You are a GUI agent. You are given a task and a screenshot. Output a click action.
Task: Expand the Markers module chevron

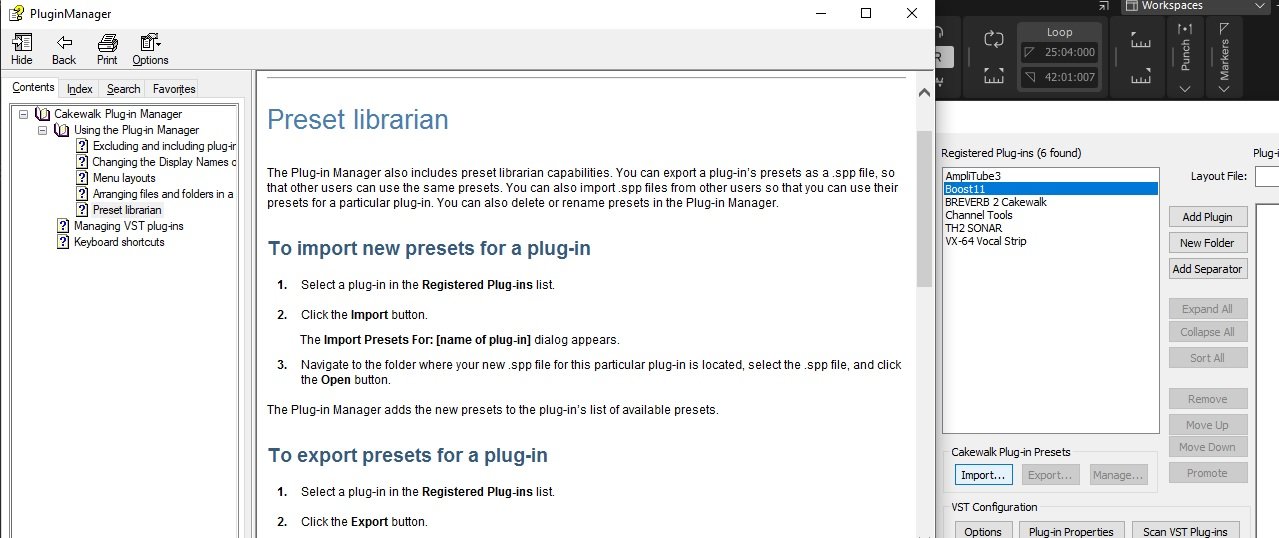point(1224,88)
